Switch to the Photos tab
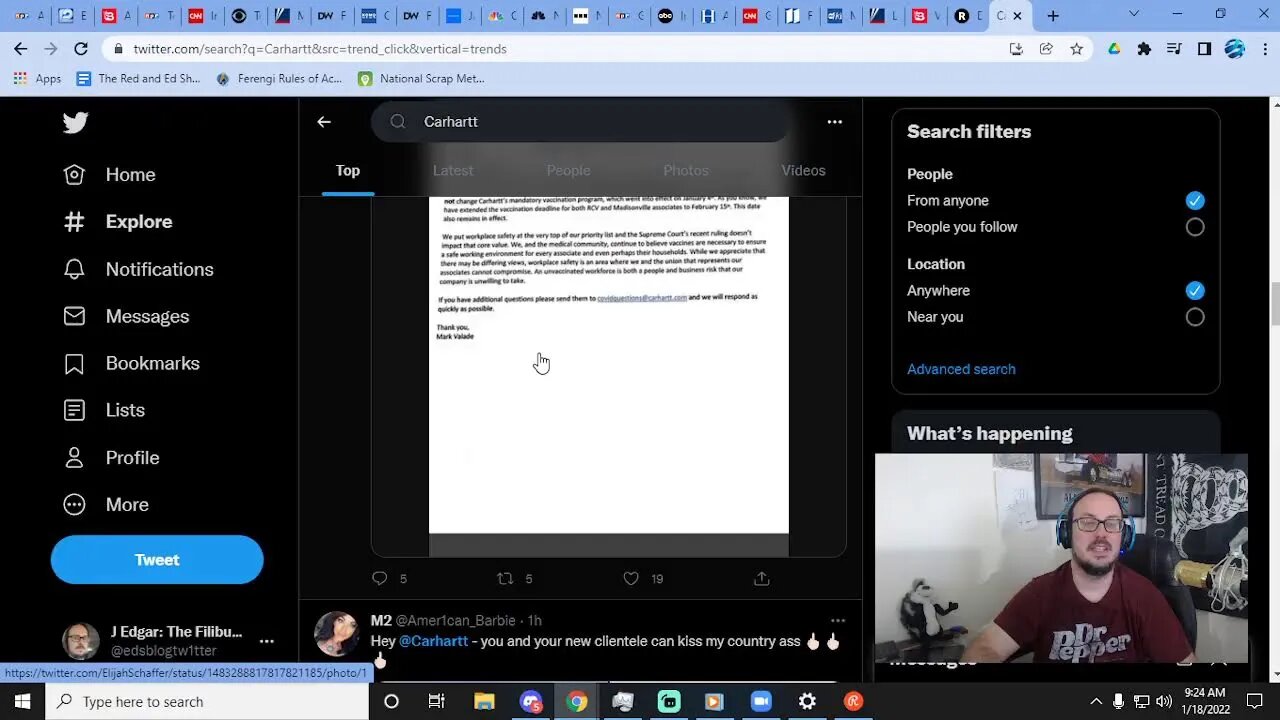 [x=686, y=170]
